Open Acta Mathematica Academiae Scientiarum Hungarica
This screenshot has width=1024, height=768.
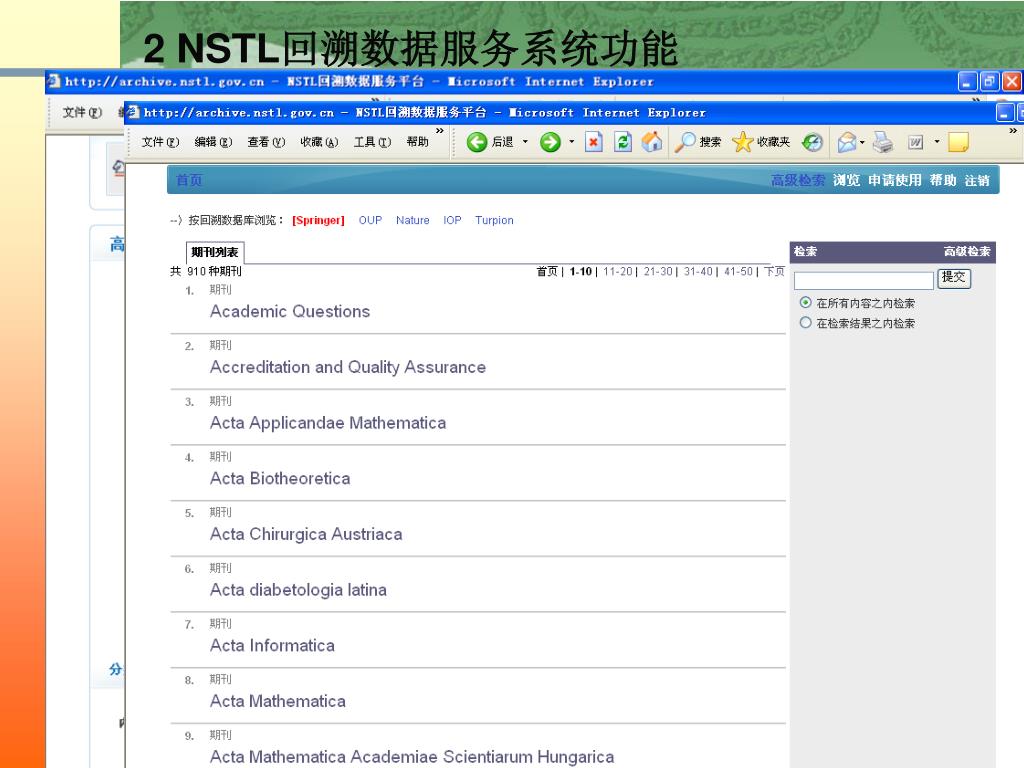coord(412,757)
